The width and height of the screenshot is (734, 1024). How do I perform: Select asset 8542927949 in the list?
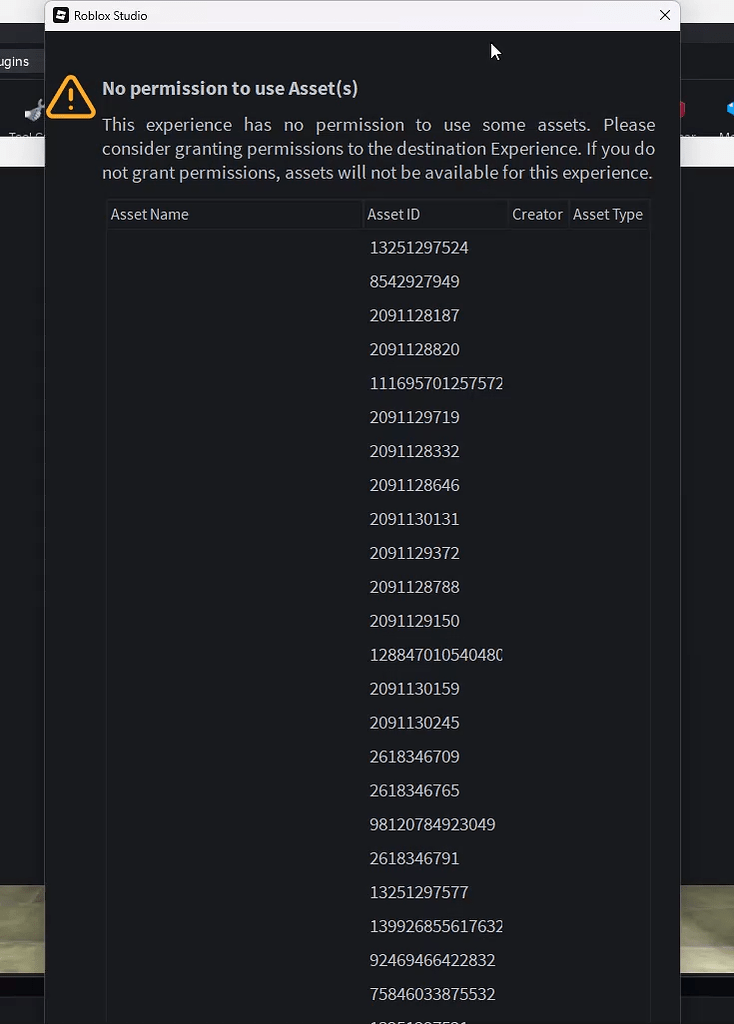[x=414, y=281]
